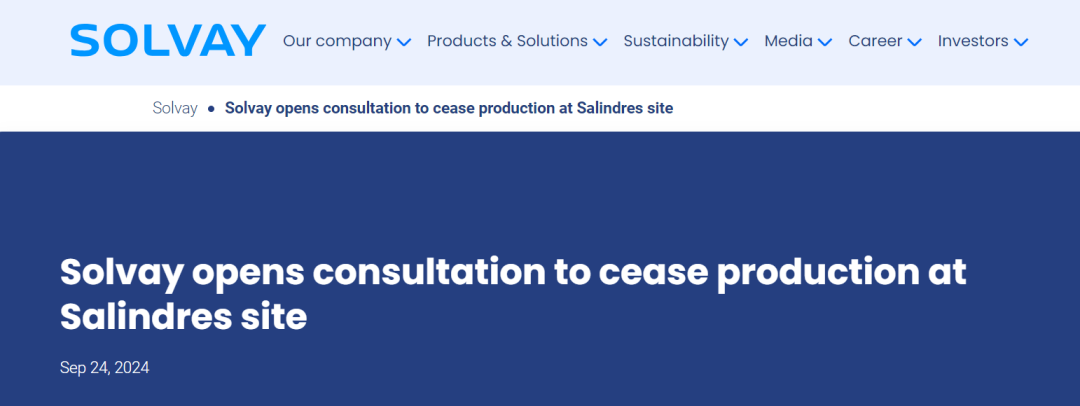The image size is (1080, 406).
Task: Expand the chevron beside Products & Solutions
Action: point(600,42)
